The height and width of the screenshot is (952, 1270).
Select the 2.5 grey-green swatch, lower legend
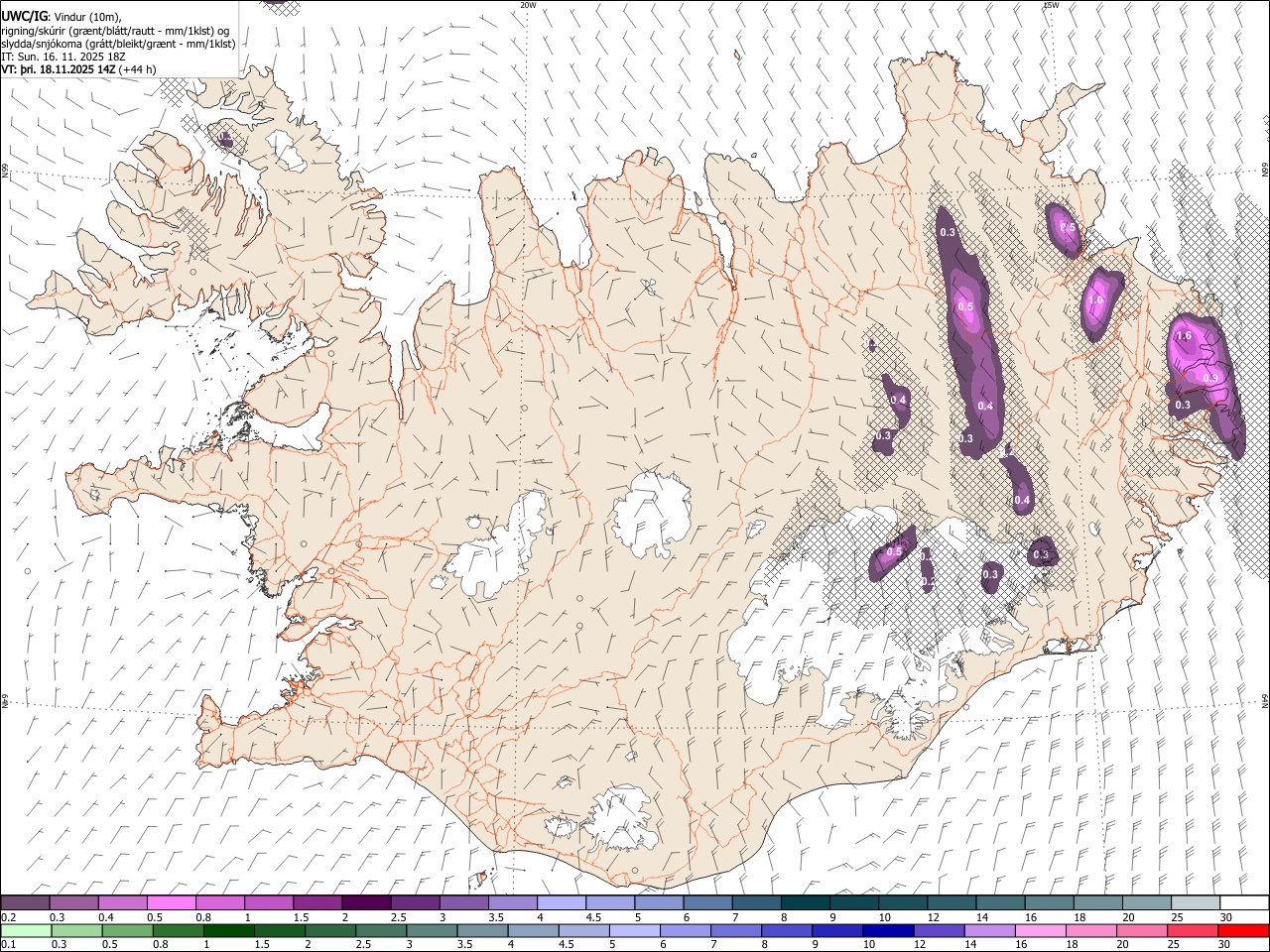coord(381,931)
